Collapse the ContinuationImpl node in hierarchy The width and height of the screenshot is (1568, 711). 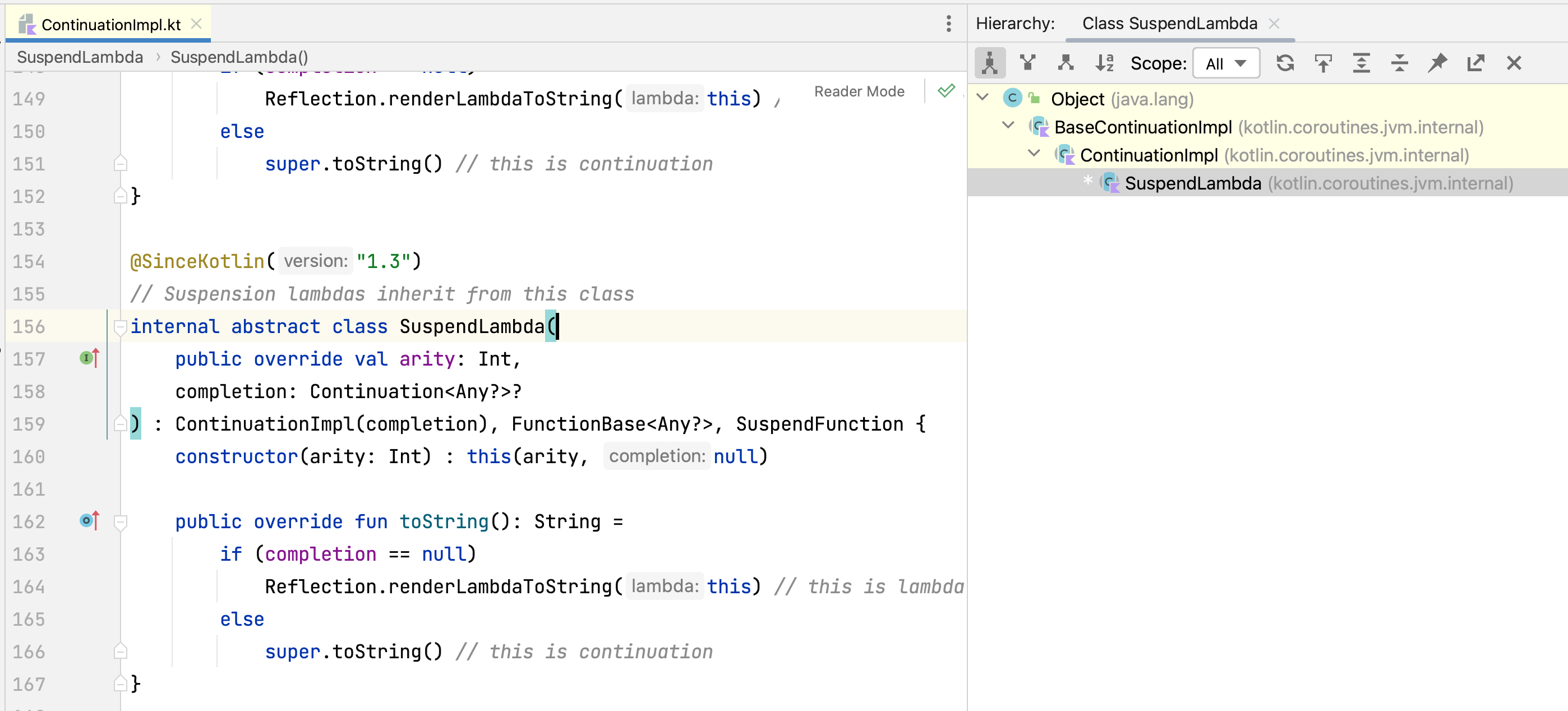click(1034, 154)
